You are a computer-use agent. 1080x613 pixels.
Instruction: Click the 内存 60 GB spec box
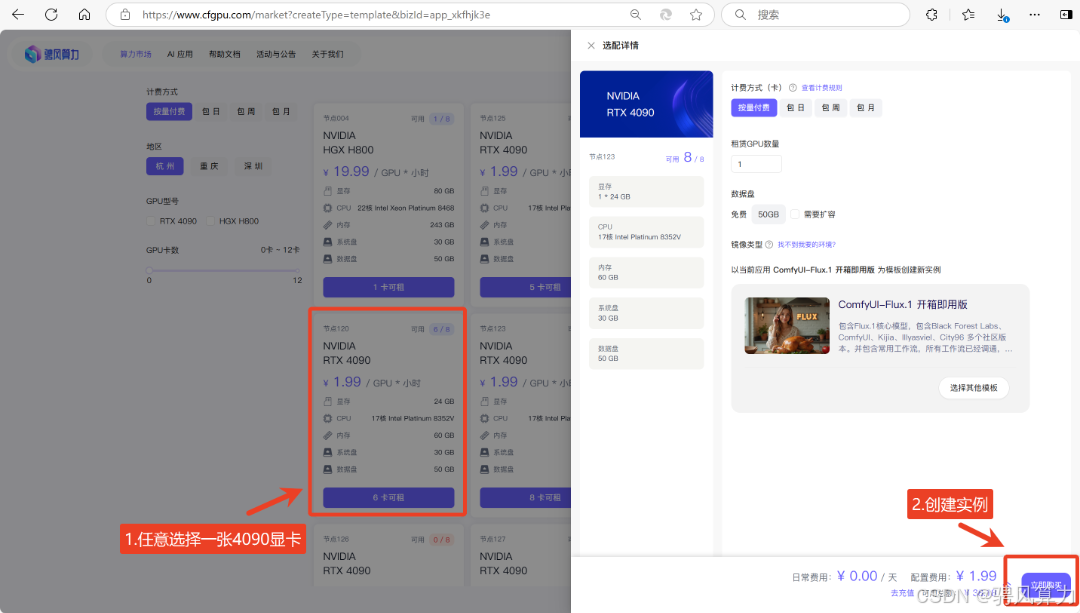click(x=646, y=273)
